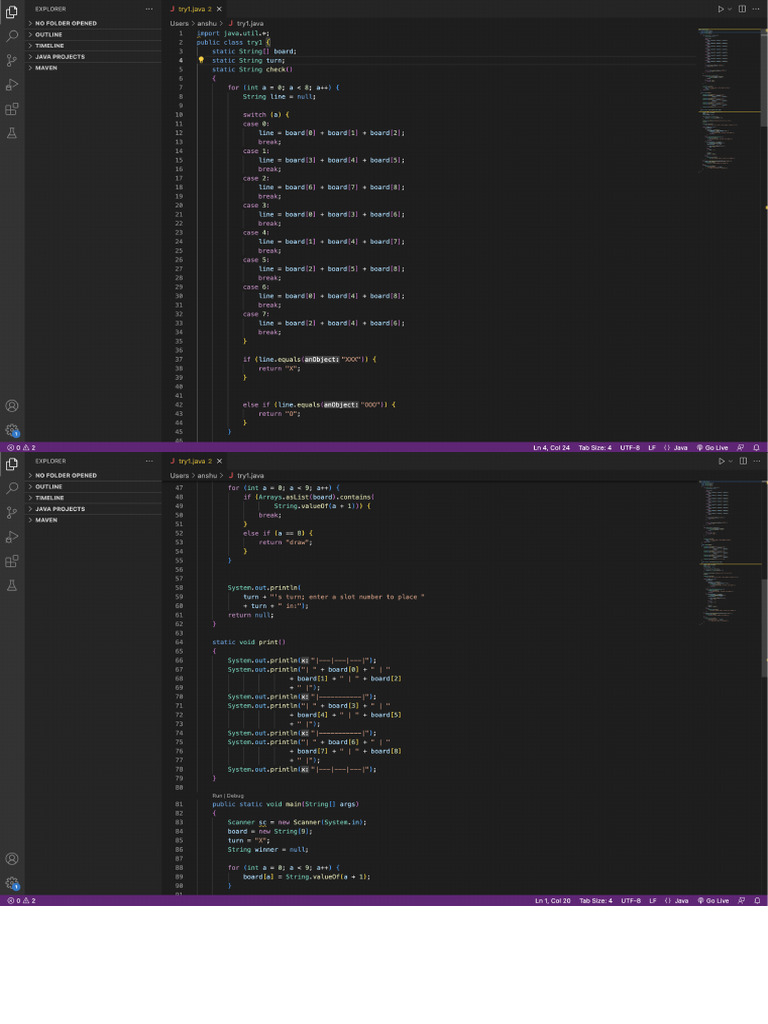This screenshot has height=1024, width=768.
Task: Click the Ln 1, Col 20 status indicator
Action: (552, 901)
